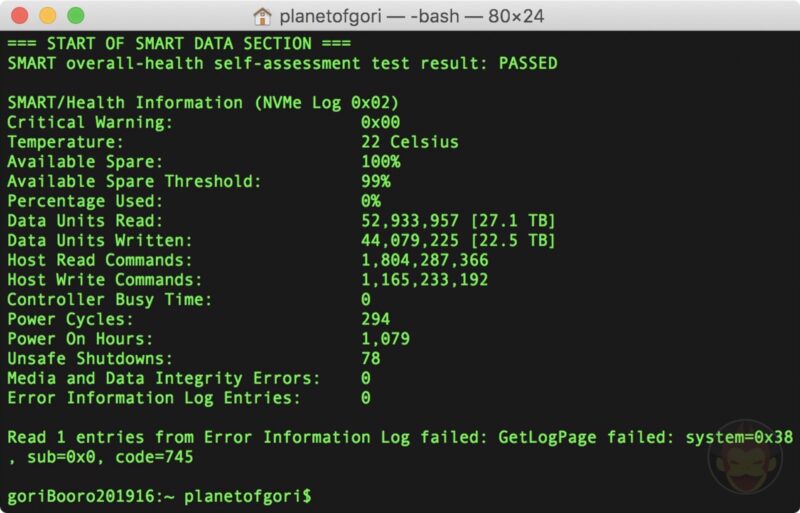Close the Terminal window with red button
This screenshot has width=800, height=513.
[x=20, y=16]
